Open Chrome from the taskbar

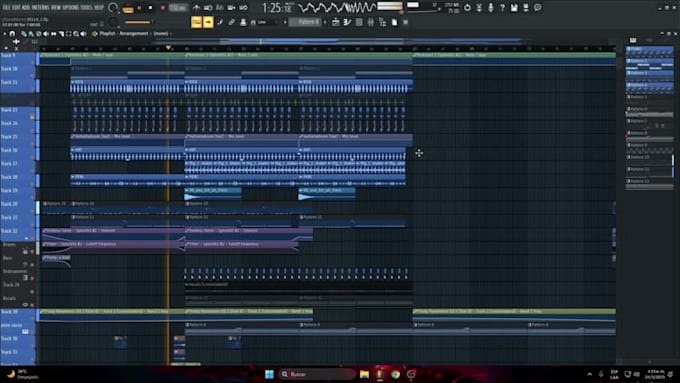(395, 374)
